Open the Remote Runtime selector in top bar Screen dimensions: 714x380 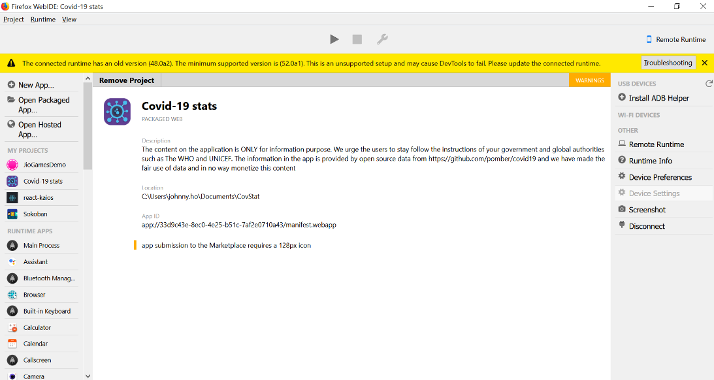[676, 40]
